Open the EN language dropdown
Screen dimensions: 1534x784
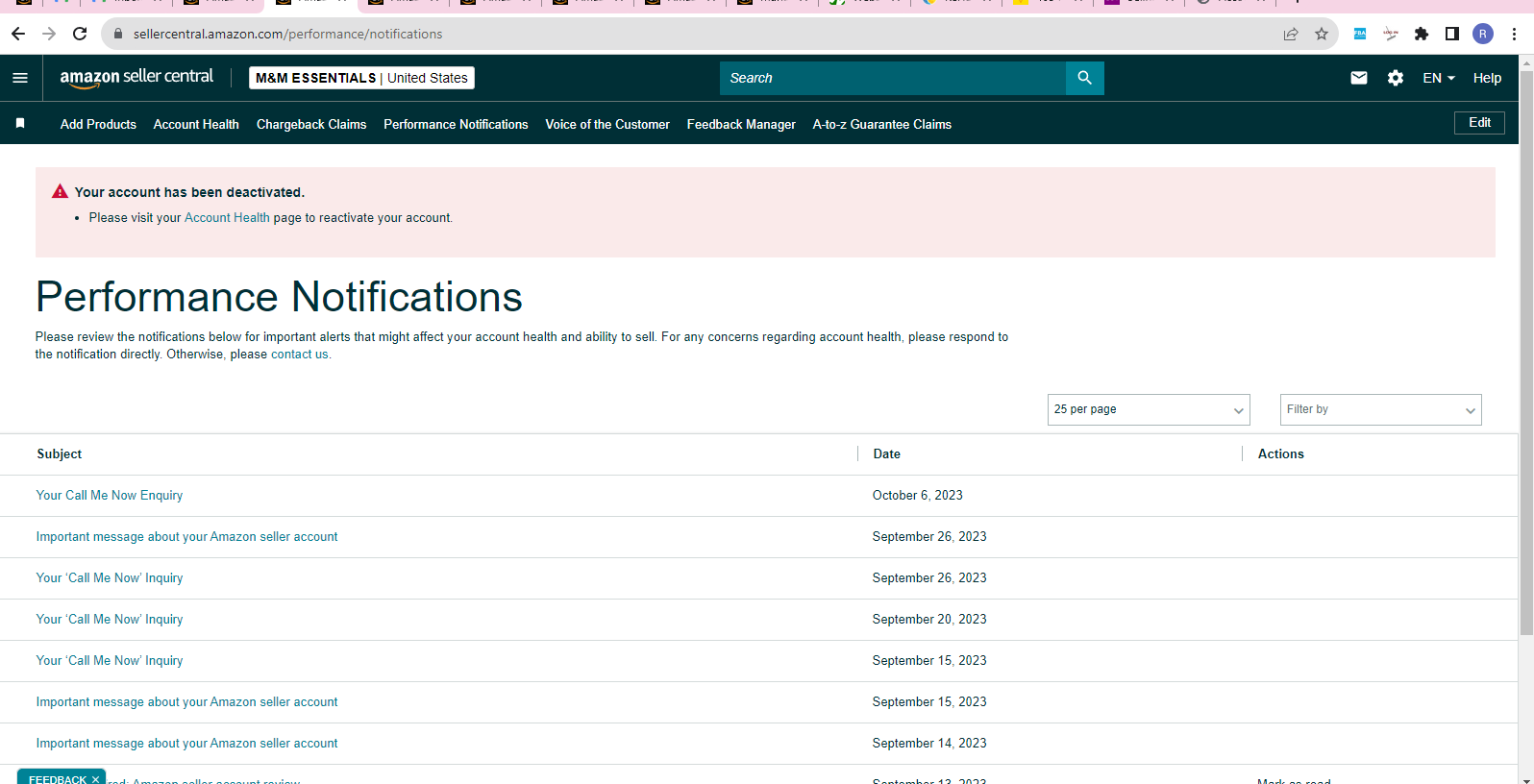(x=1439, y=78)
